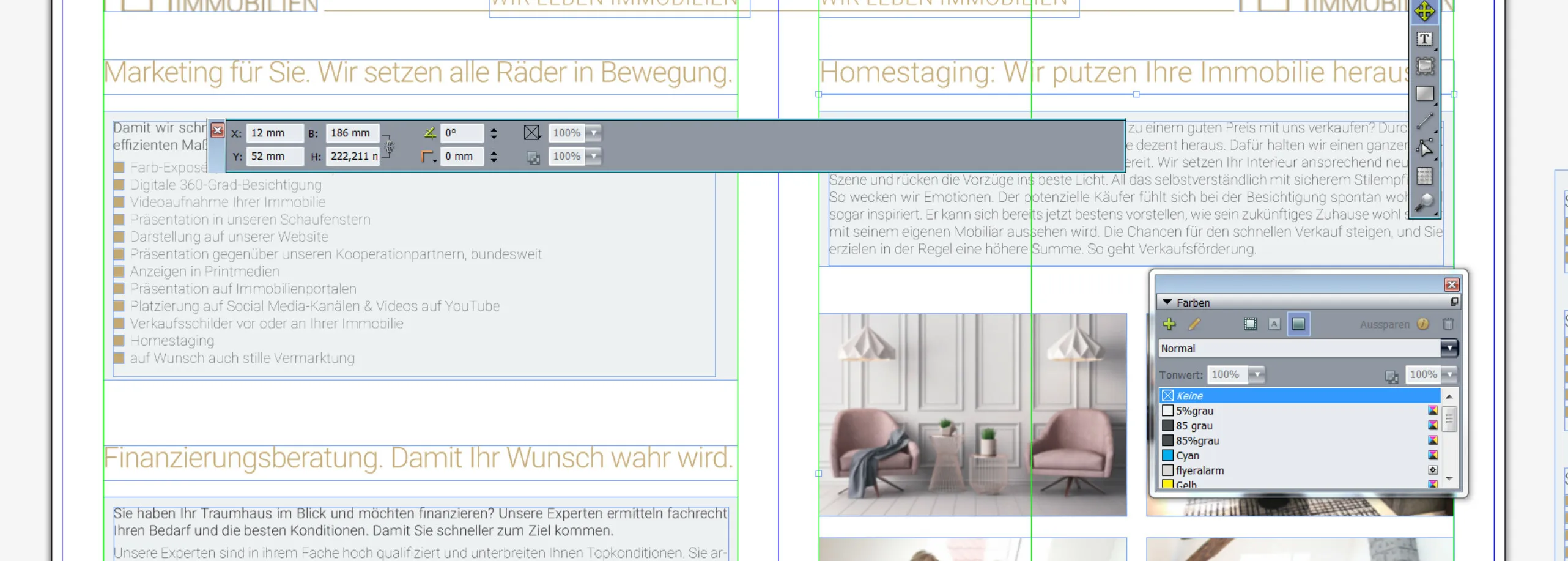
Task: Toggle the background color mode button
Action: (1298, 324)
